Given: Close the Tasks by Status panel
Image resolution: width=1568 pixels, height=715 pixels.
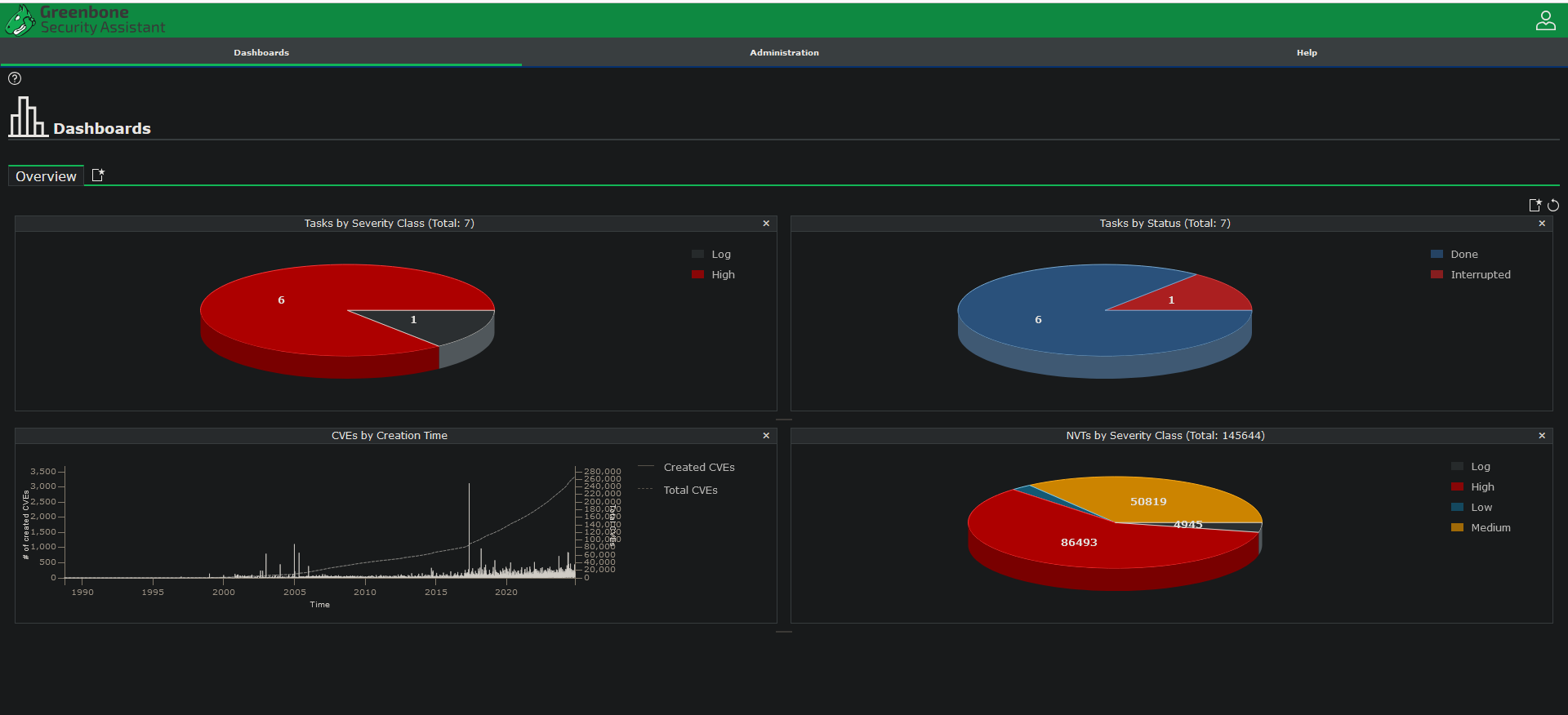Looking at the screenshot, I should pos(1542,224).
